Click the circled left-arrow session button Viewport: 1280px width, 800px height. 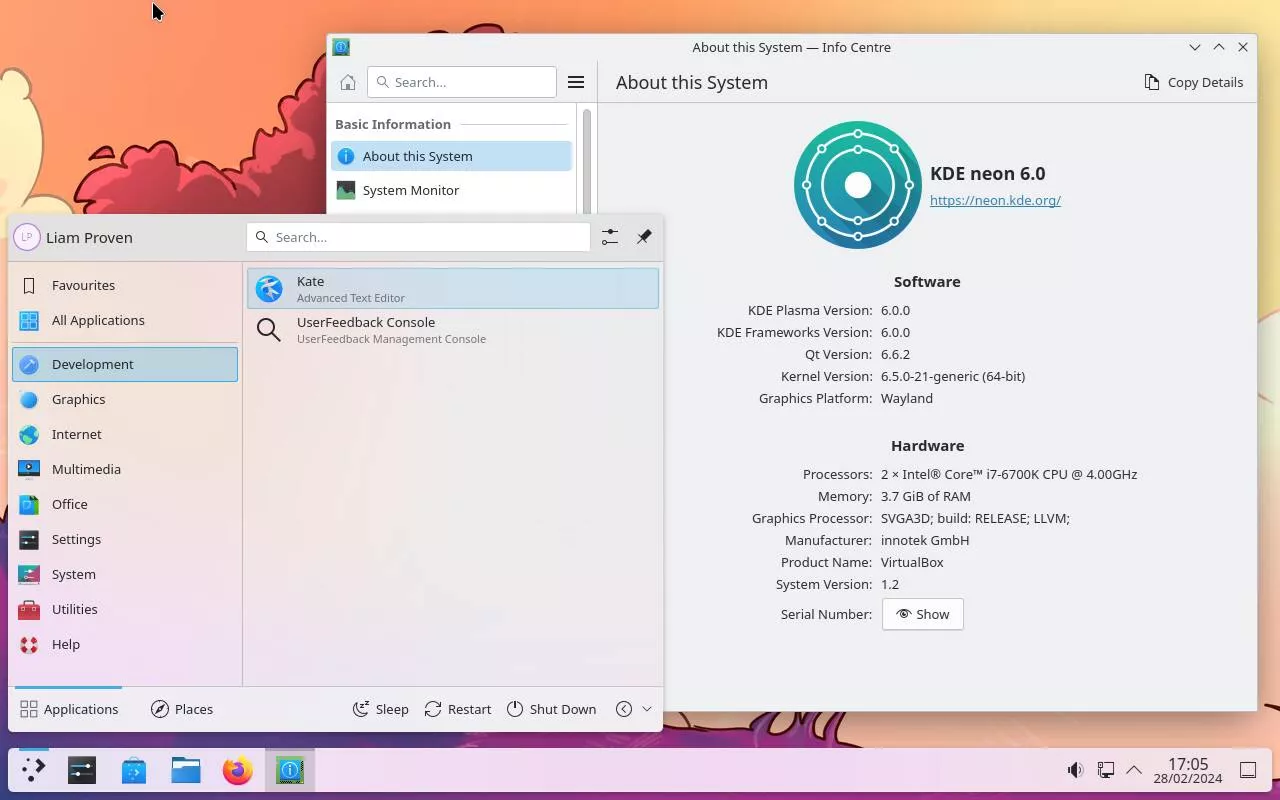[624, 709]
